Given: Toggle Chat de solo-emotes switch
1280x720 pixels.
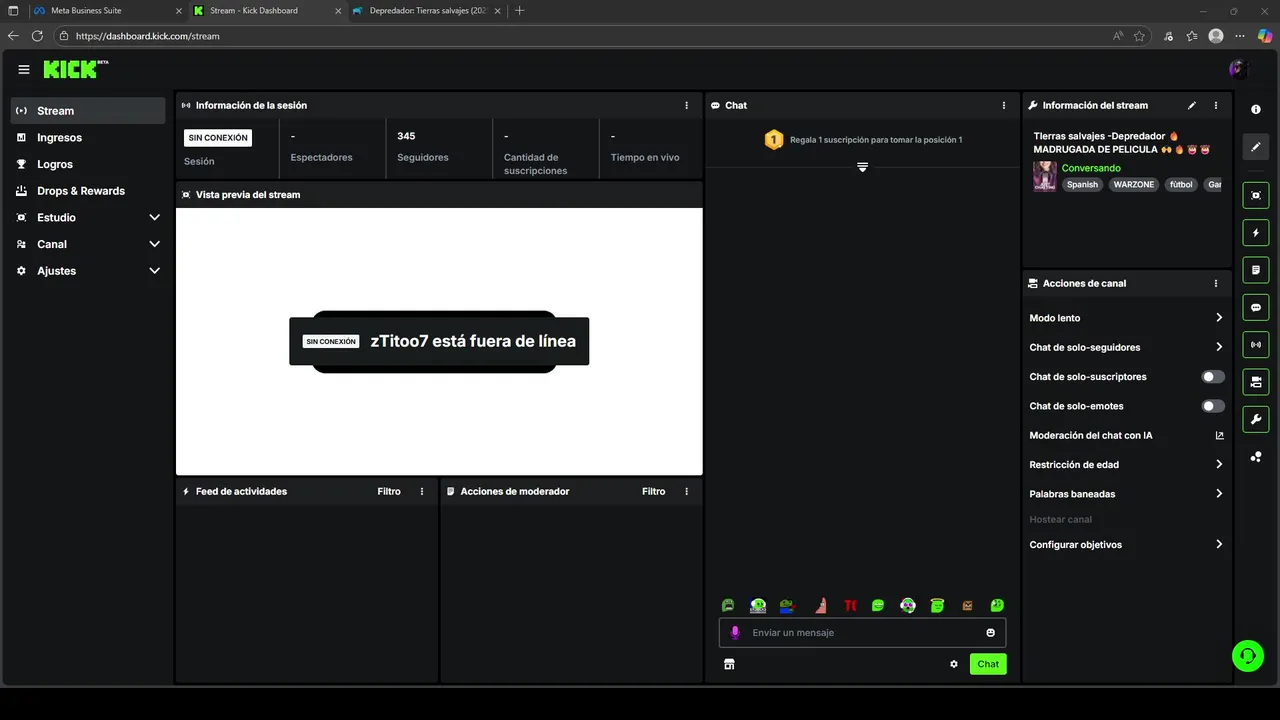Looking at the screenshot, I should click(x=1213, y=406).
